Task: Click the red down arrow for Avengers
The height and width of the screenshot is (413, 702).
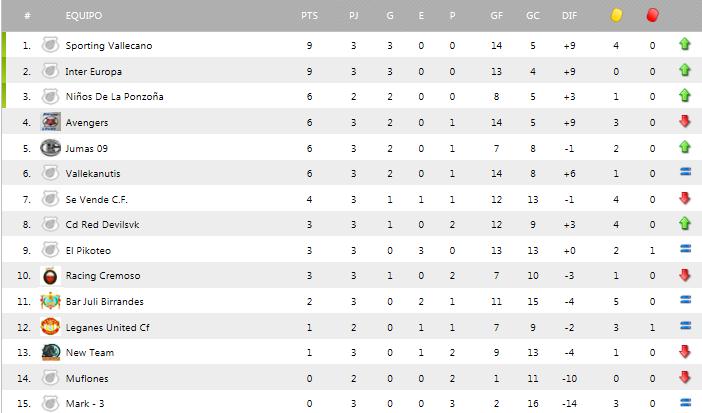Action: click(x=685, y=122)
